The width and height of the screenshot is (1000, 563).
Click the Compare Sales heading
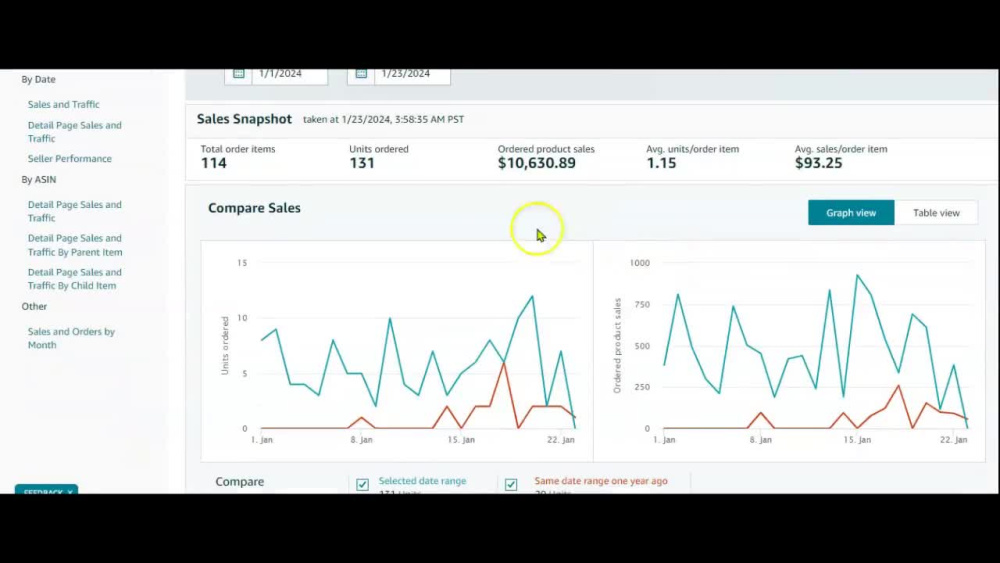(x=254, y=208)
